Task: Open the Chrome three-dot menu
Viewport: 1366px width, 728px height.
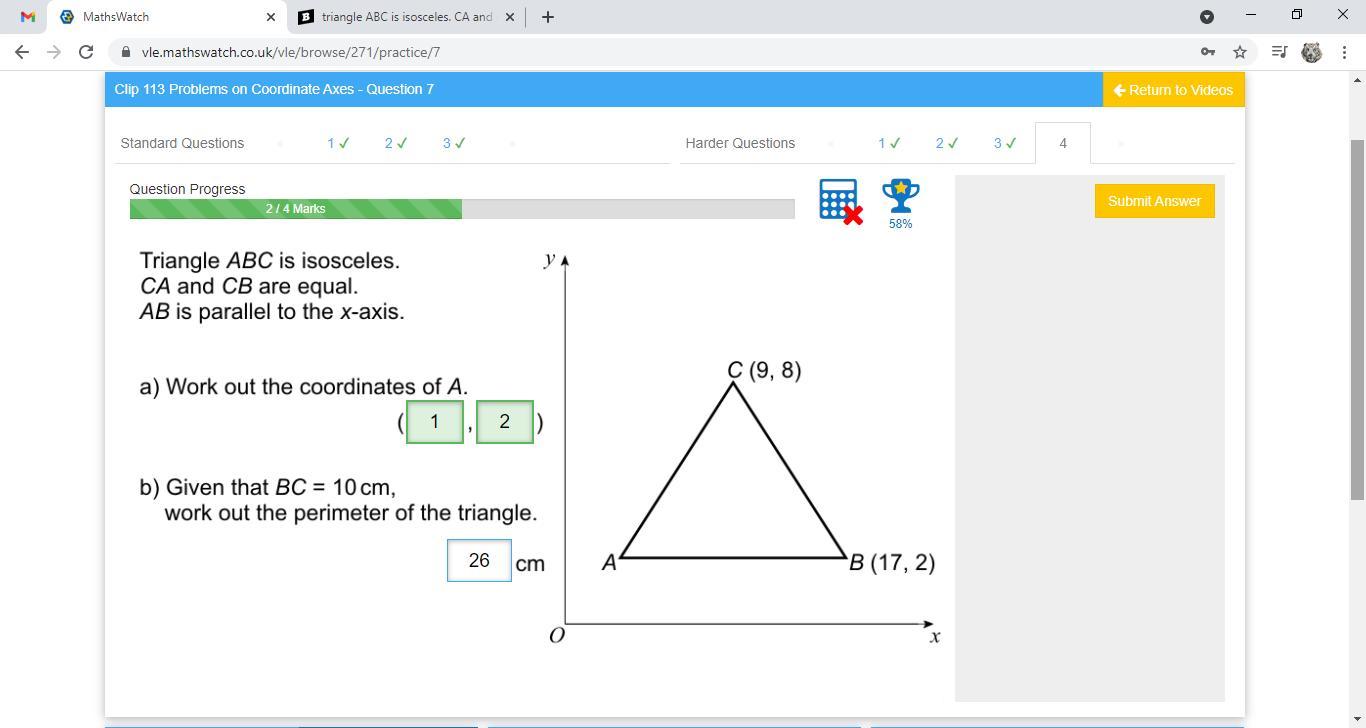Action: click(1344, 52)
